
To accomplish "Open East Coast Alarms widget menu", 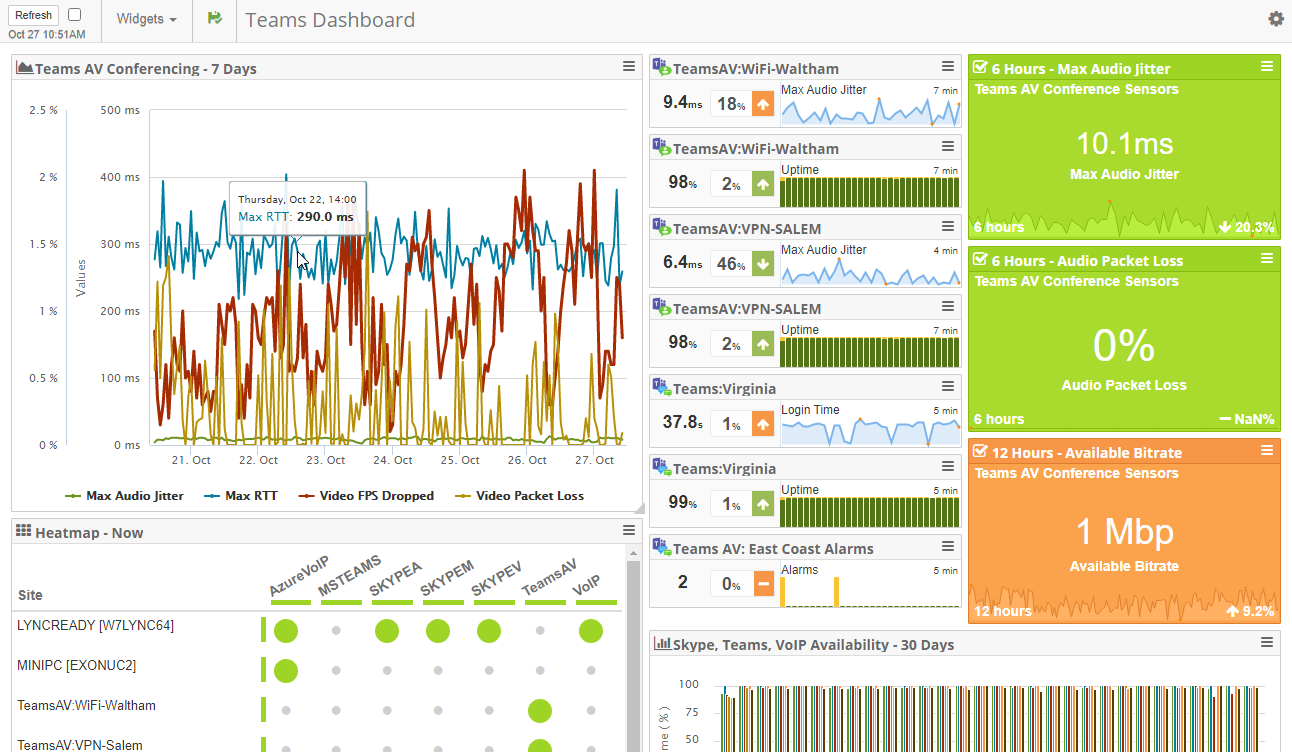I will 948,547.
